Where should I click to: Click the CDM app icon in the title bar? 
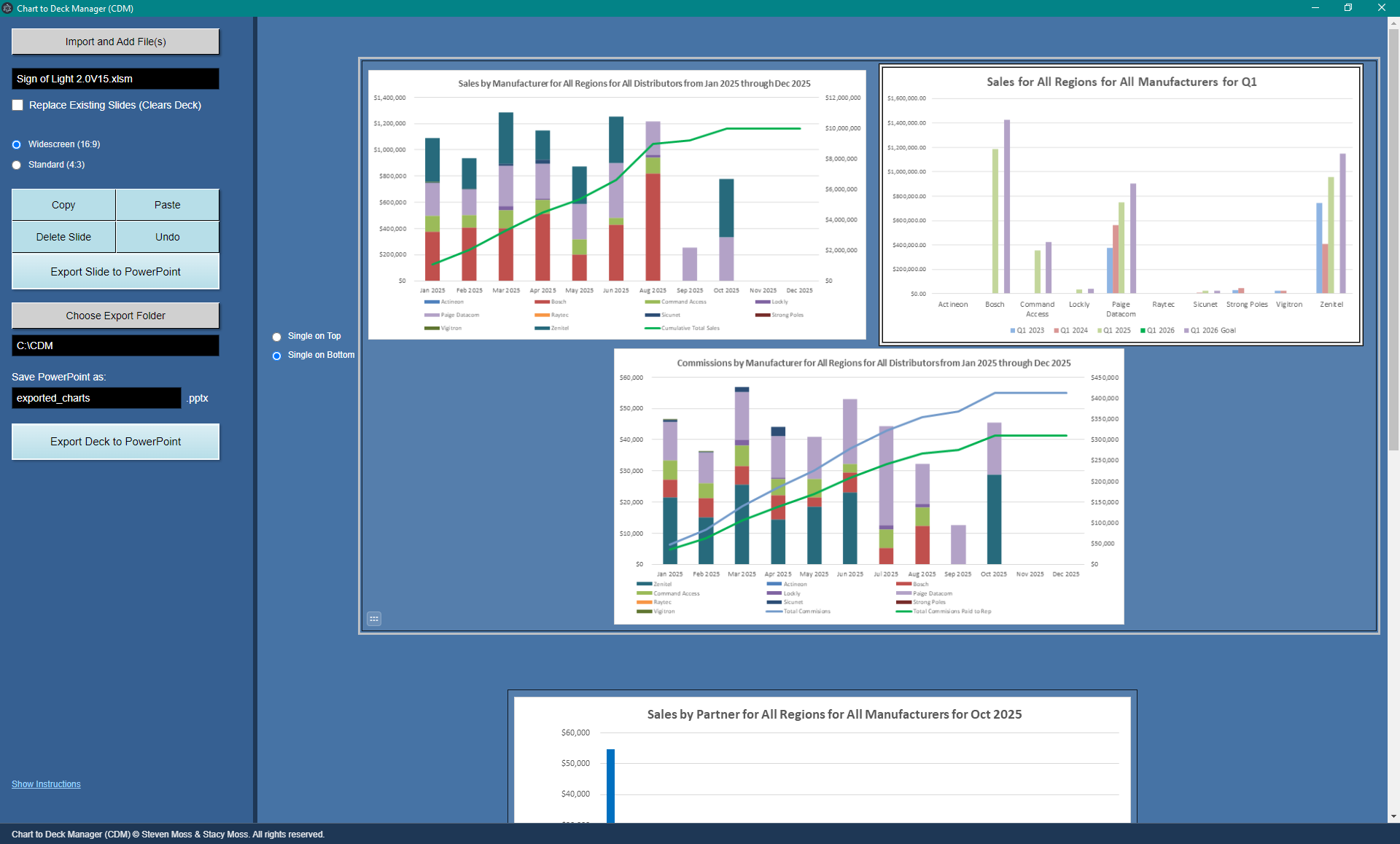click(x=8, y=8)
